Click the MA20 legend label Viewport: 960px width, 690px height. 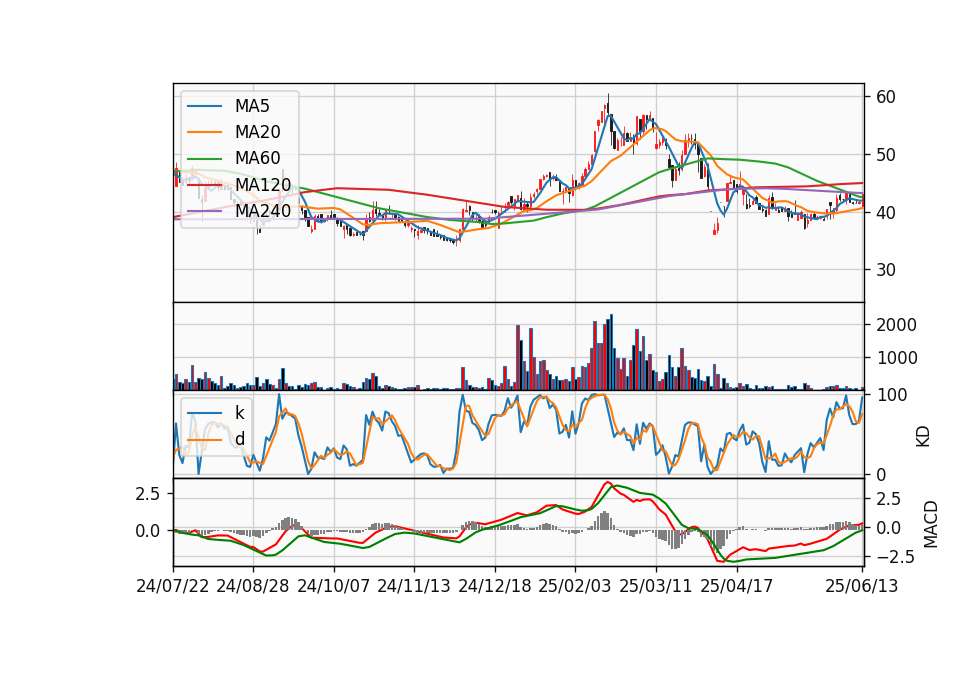pos(257,132)
